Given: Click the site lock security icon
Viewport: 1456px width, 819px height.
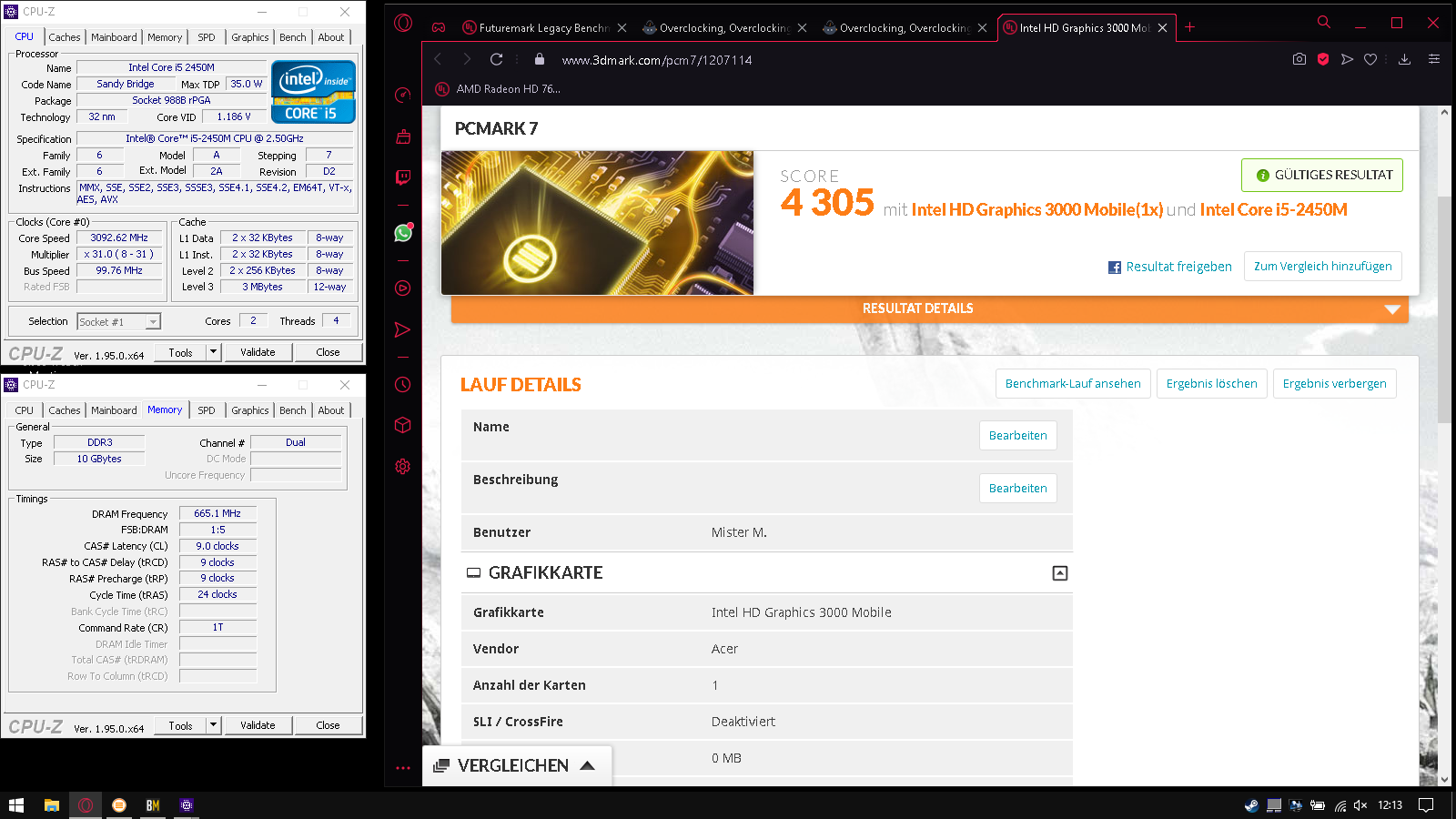Looking at the screenshot, I should coord(540,59).
